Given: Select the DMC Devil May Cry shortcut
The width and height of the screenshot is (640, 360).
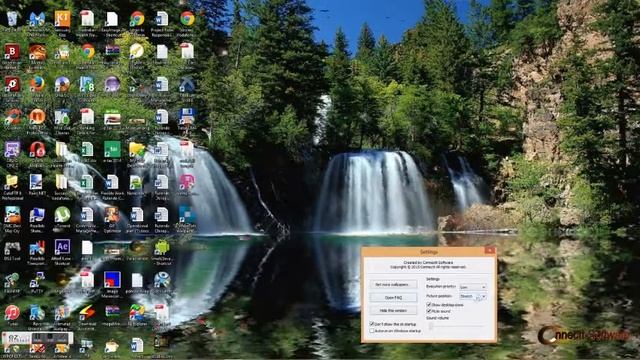Looking at the screenshot, I should tap(12, 214).
